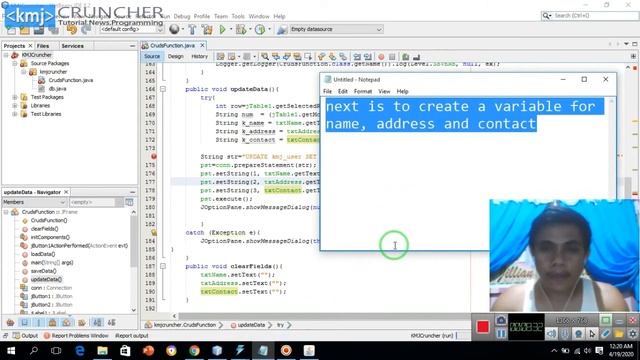
Task: Click the Java app icon on taskbar
Action: tap(309, 351)
